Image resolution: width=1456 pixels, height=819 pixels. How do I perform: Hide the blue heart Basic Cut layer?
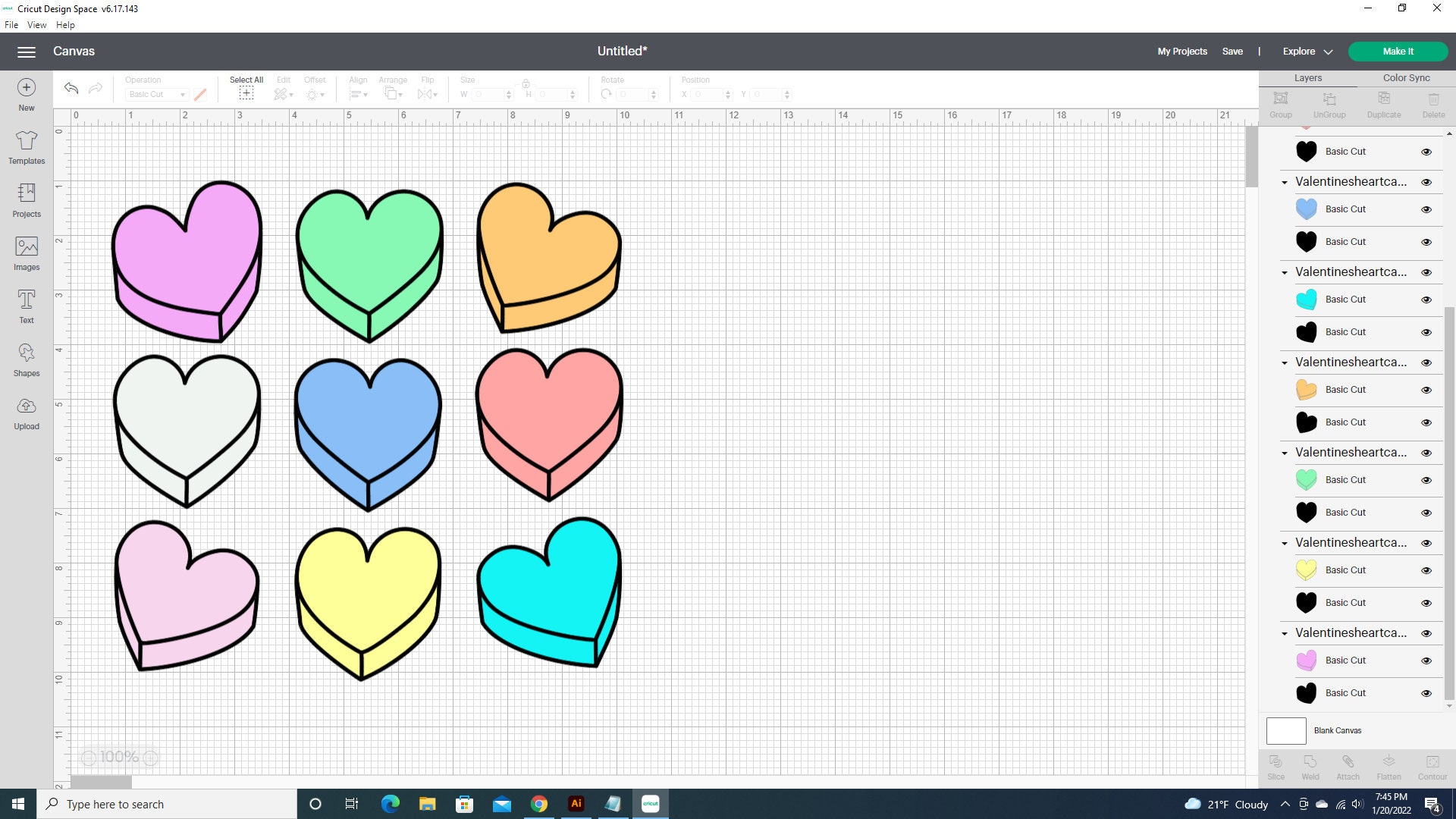coord(1426,209)
